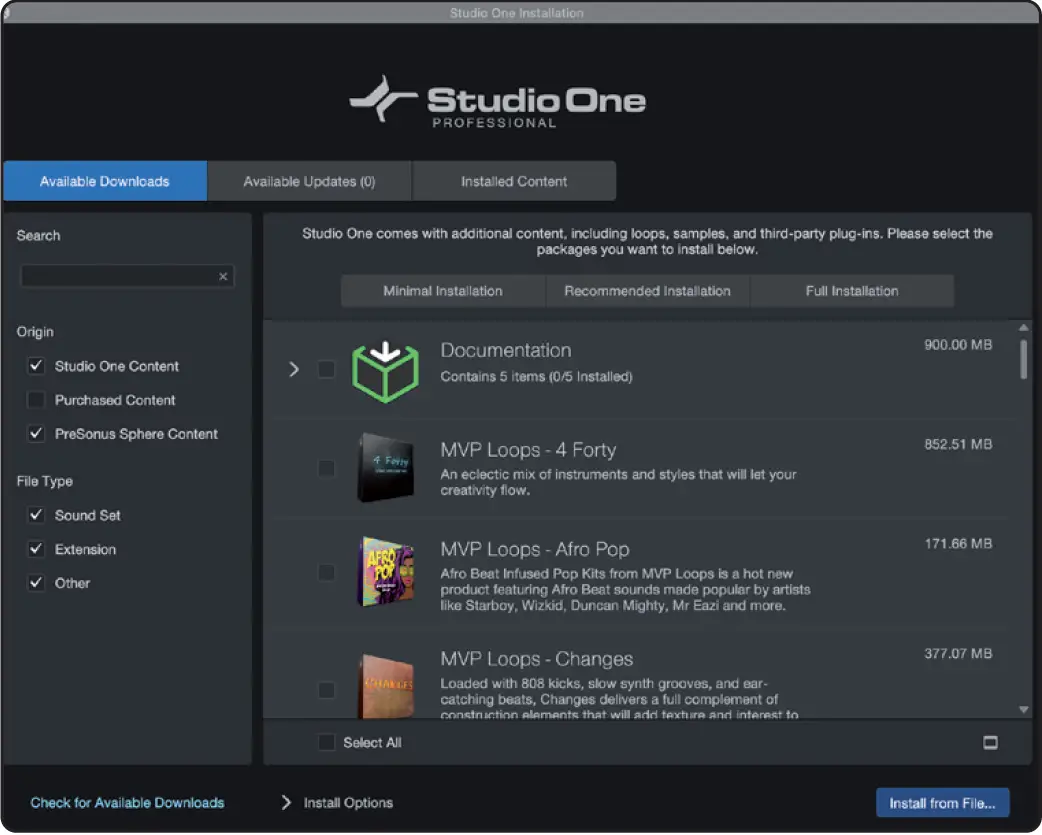Tick the Documentation package checkbox
Viewport: 1042px width, 835px height.
click(x=326, y=369)
